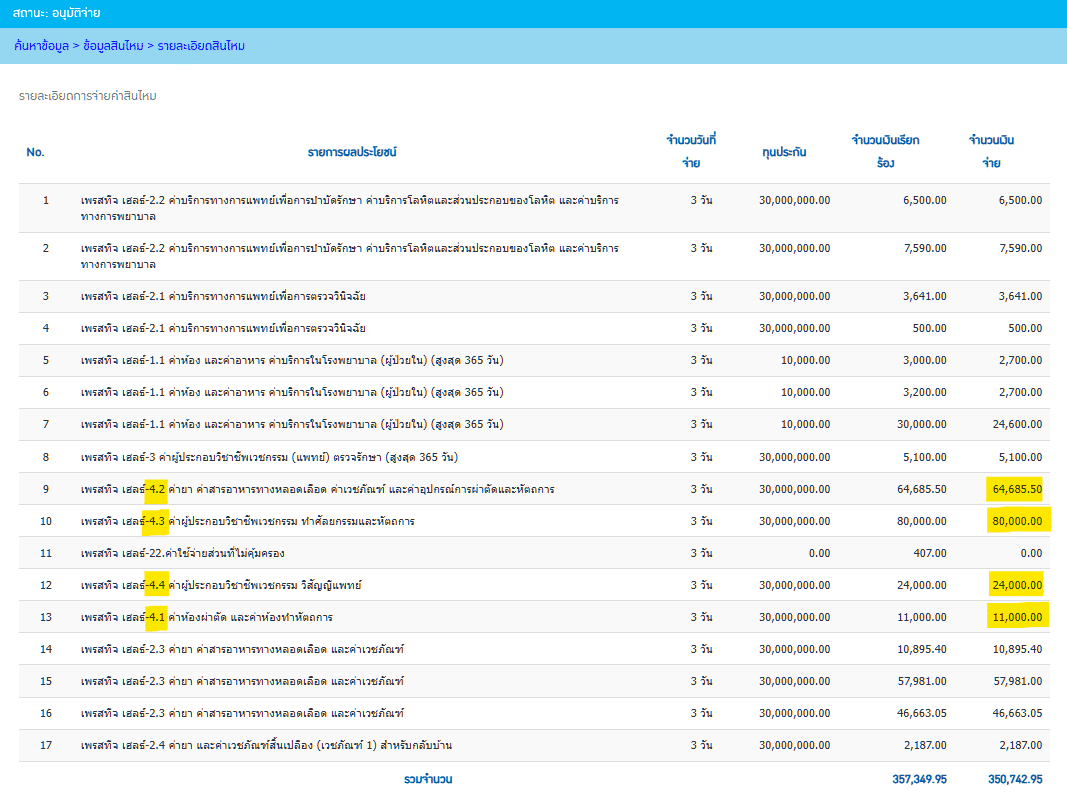Click the total paid amount 350,742.95
This screenshot has height=792, width=1067.
point(1015,779)
